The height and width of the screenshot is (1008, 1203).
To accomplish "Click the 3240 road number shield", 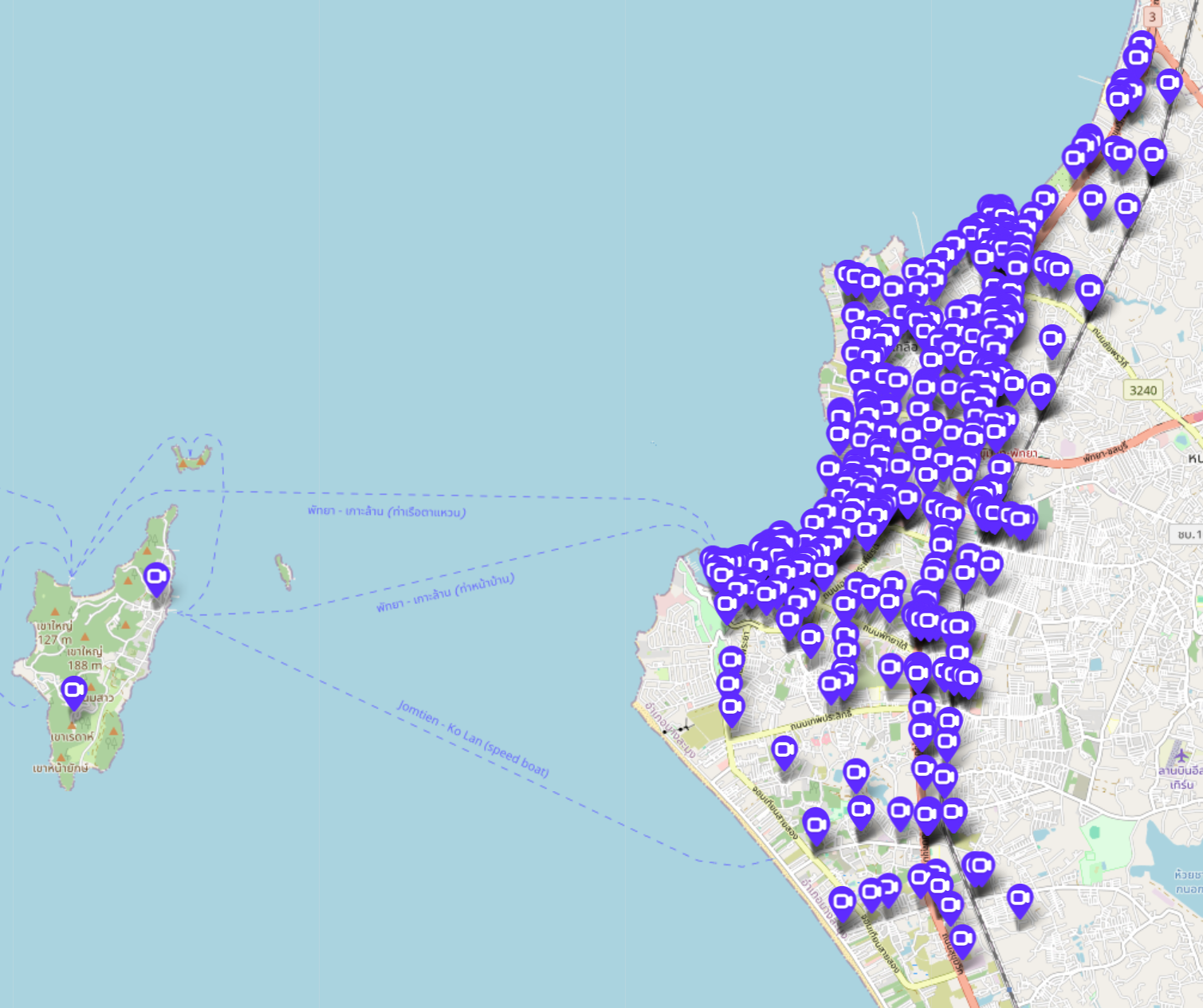I will pos(1142,390).
